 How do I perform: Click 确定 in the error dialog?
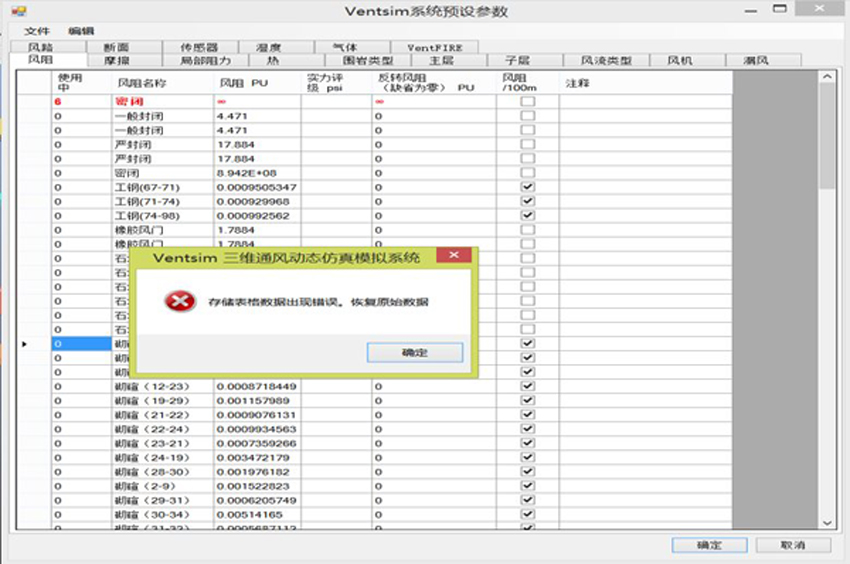click(x=415, y=352)
